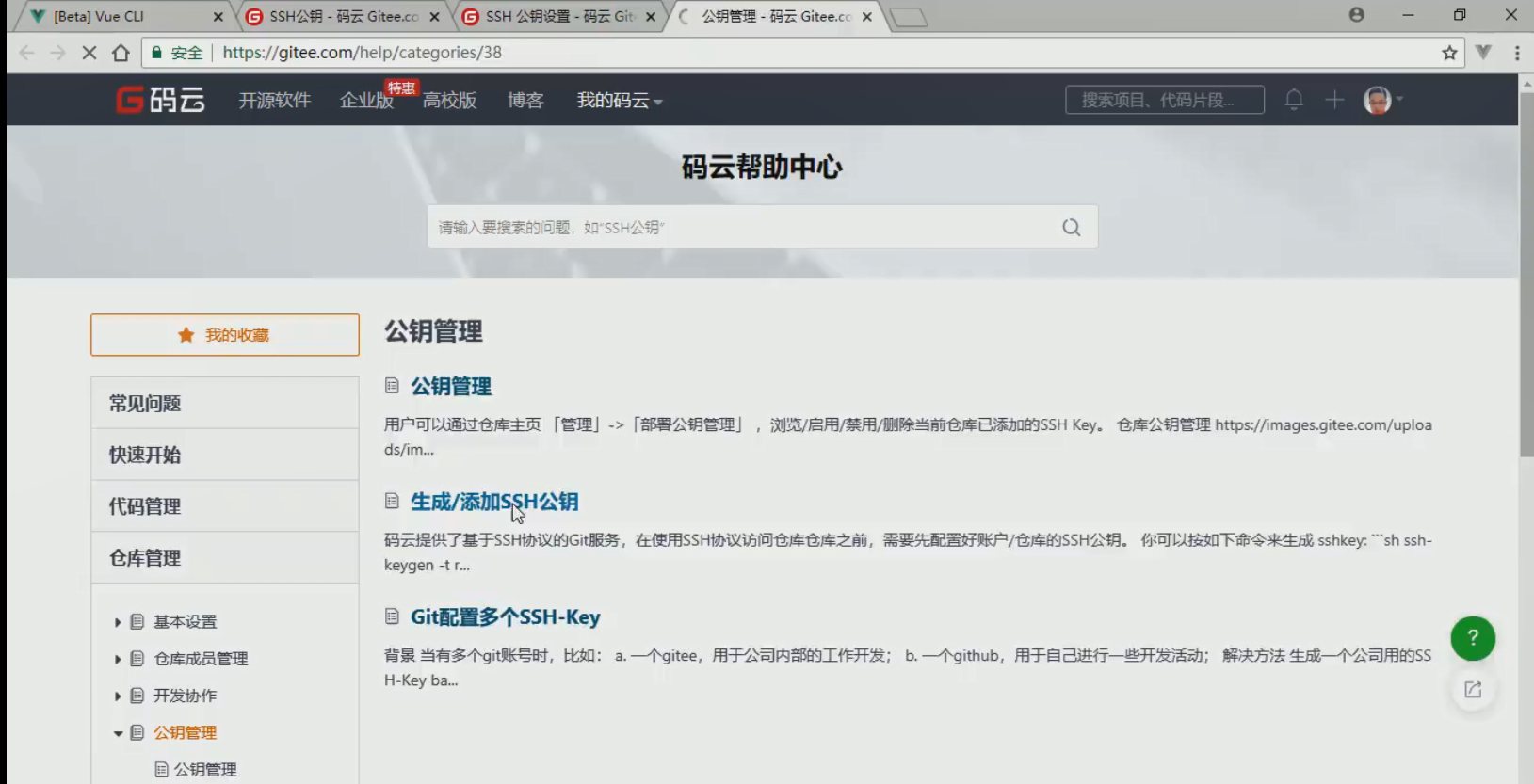Click the help center search magnifier icon

[x=1072, y=227]
